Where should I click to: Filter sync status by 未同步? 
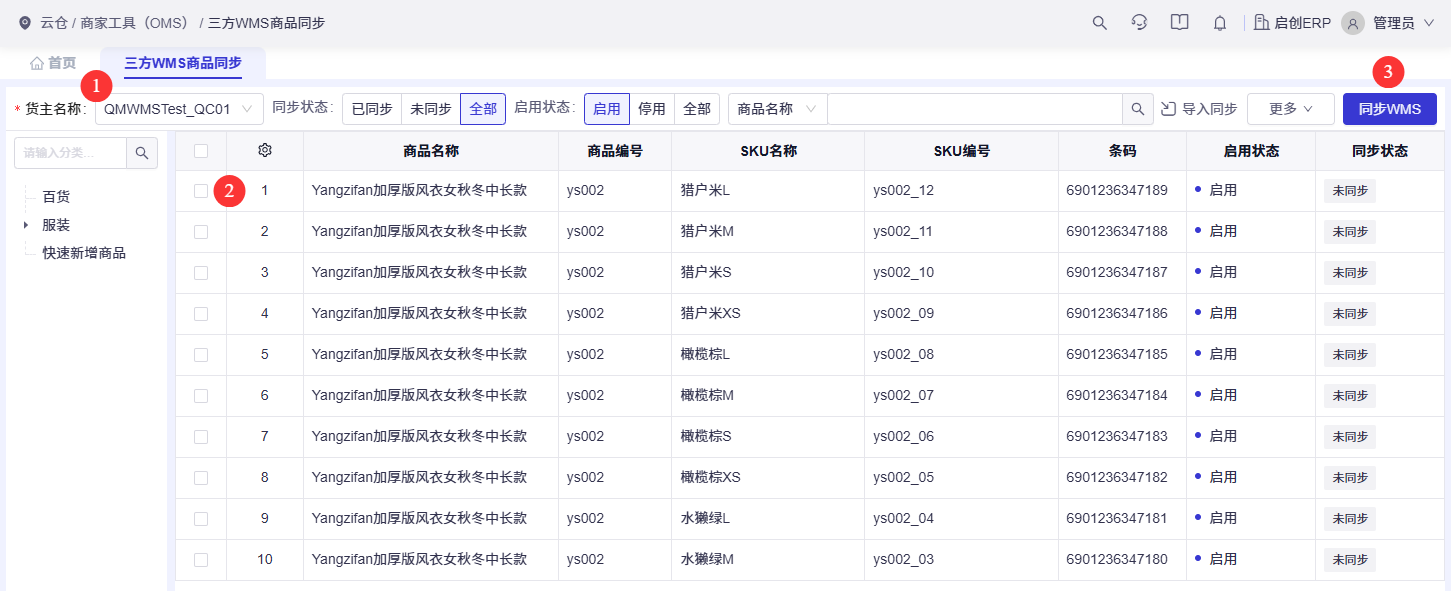pos(431,109)
